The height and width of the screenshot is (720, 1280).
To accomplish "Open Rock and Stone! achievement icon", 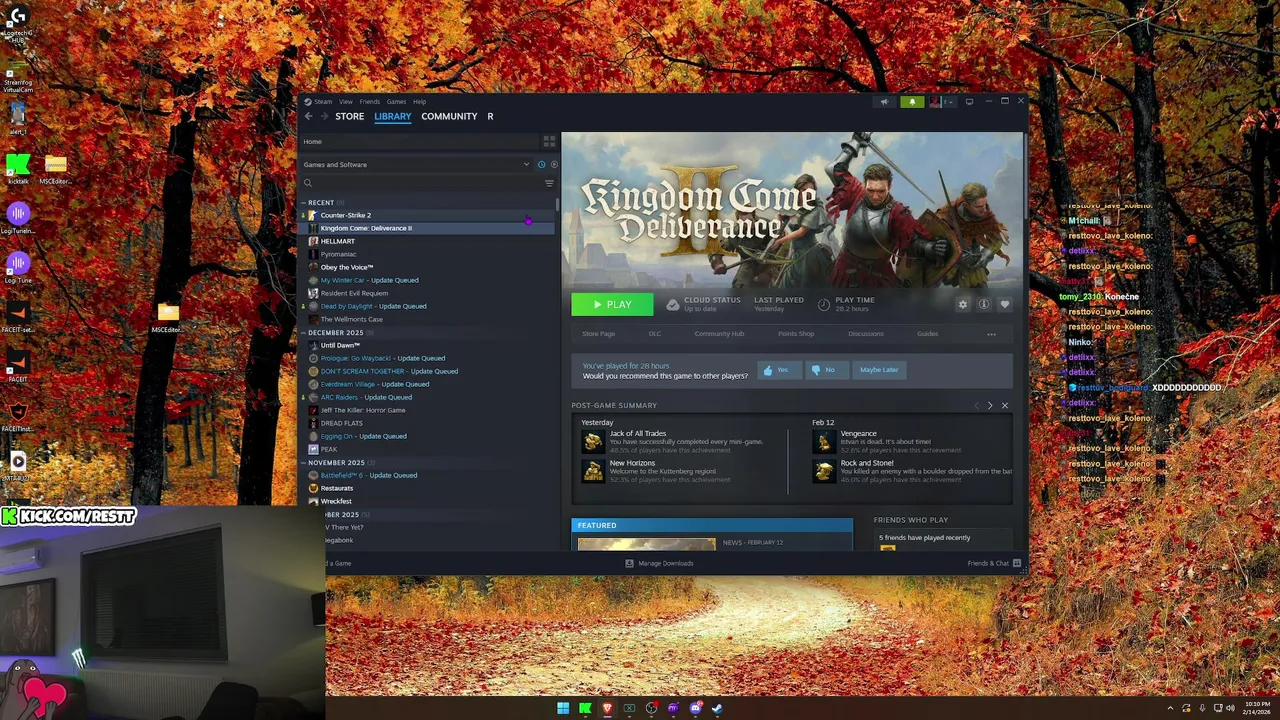I will pyautogui.click(x=825, y=471).
